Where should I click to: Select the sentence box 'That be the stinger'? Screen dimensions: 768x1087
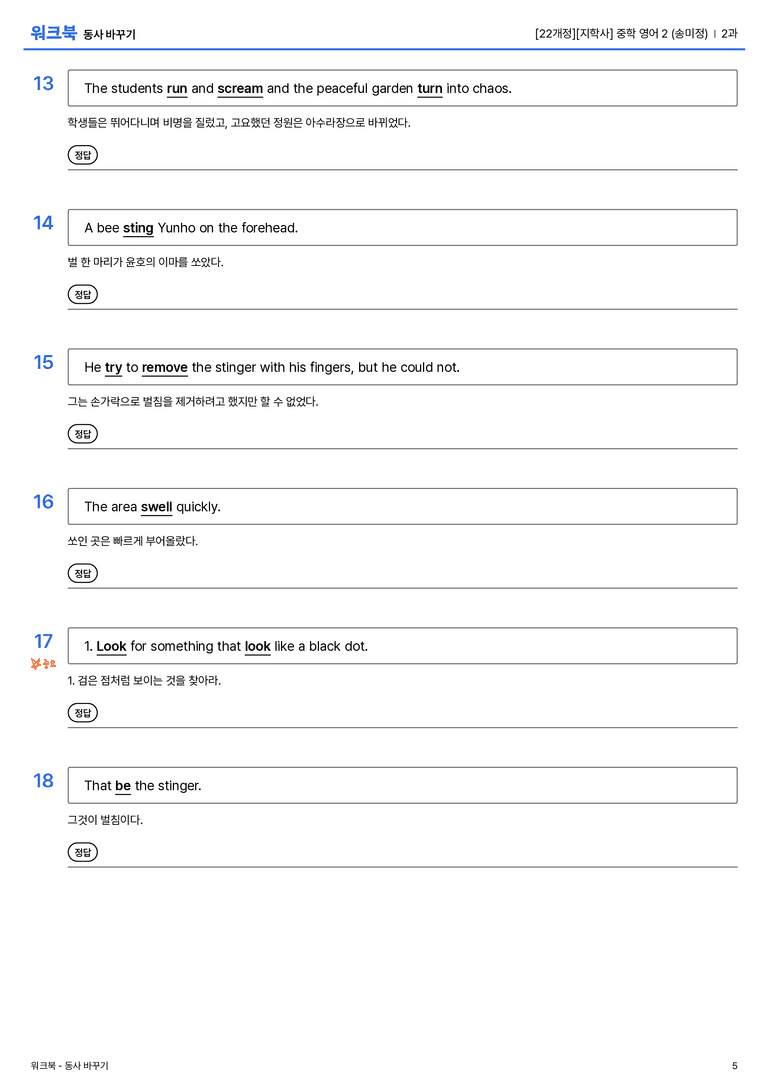402,785
